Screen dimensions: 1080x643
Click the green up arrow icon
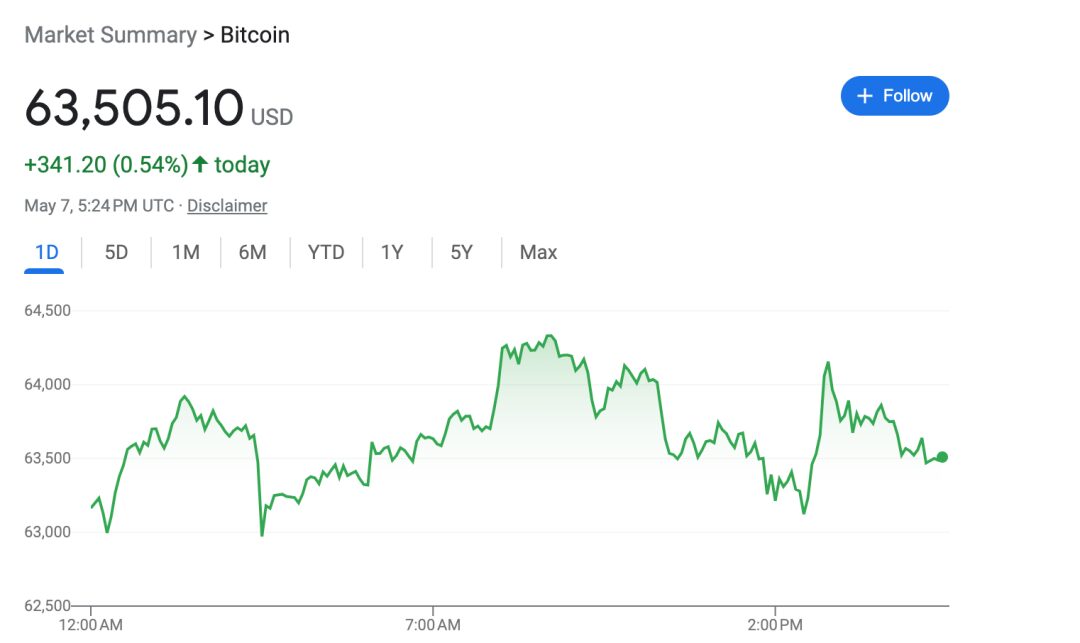pos(200,164)
